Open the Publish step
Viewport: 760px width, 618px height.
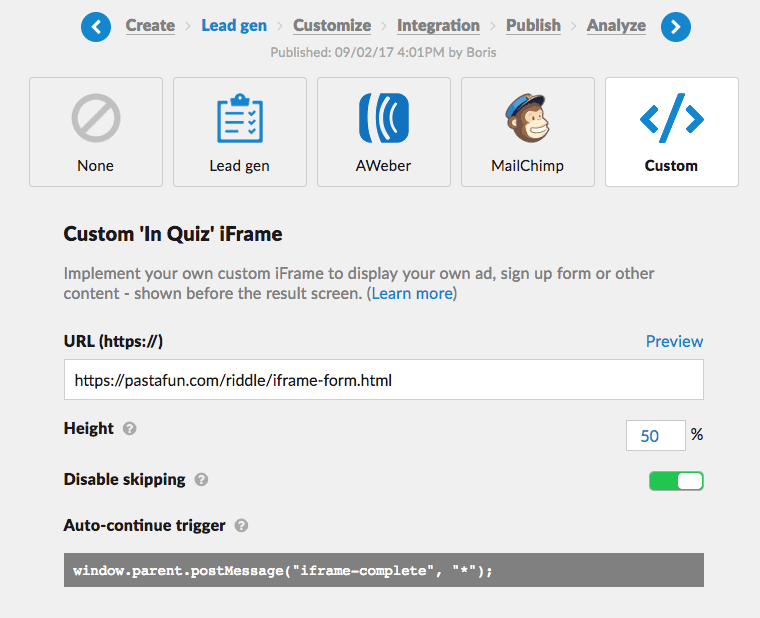coord(534,25)
